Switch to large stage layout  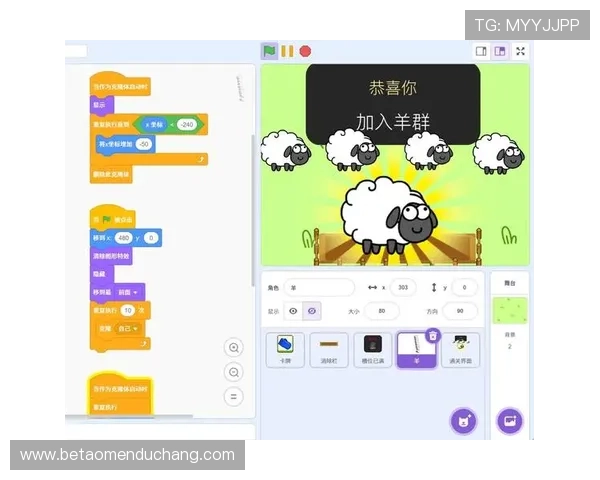tap(500, 51)
